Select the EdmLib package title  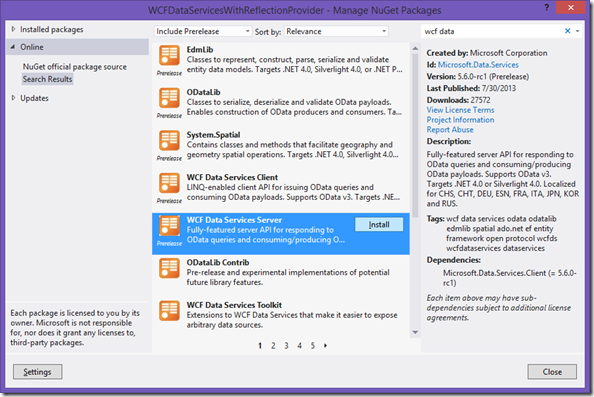pyautogui.click(x=200, y=50)
